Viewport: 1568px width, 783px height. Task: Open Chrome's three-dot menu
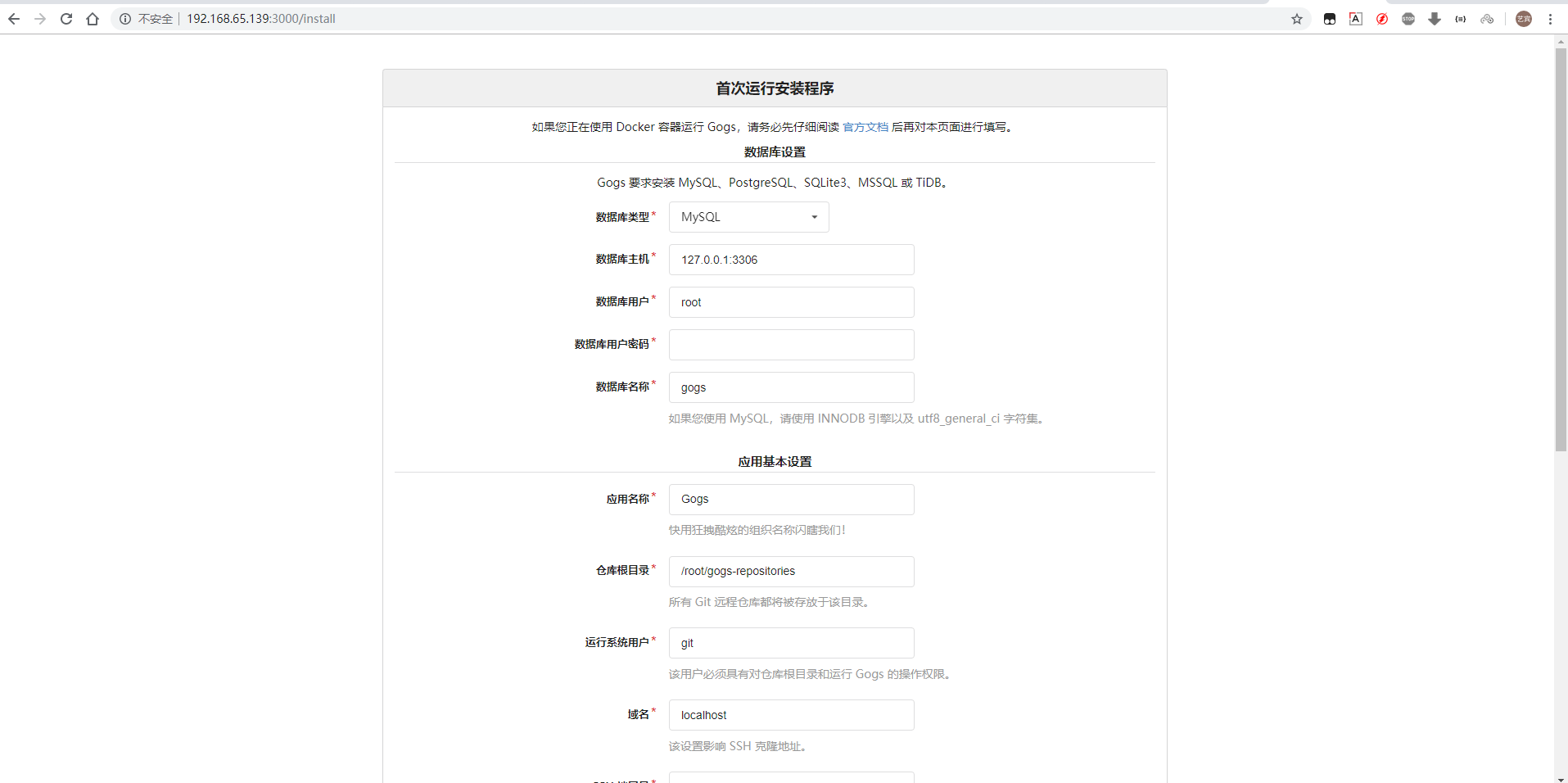(1549, 18)
